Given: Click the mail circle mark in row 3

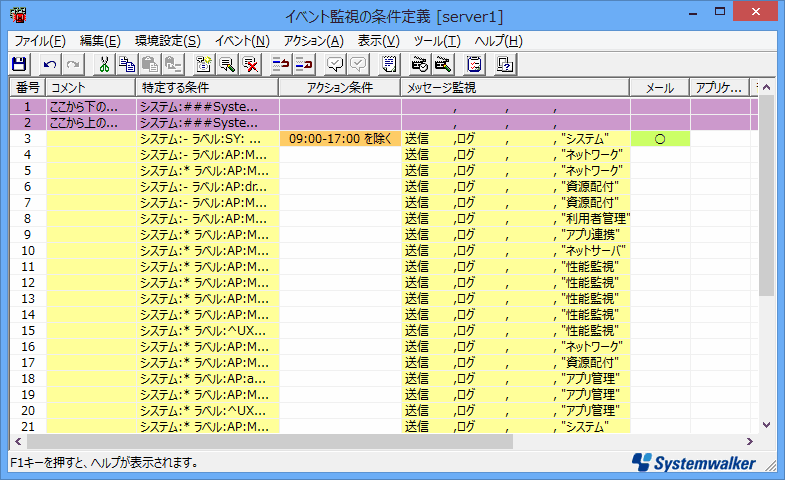Looking at the screenshot, I should click(660, 139).
